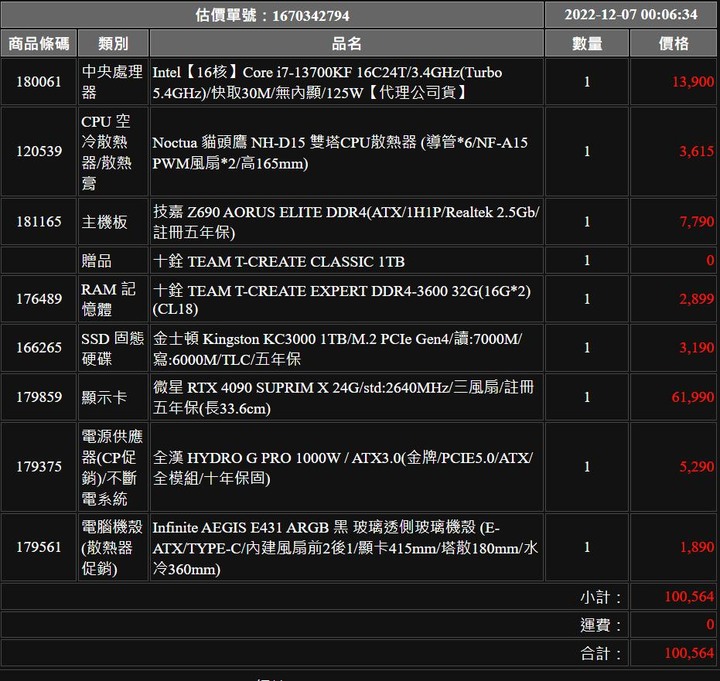Select barcode 176489
The height and width of the screenshot is (681, 720).
[x=39, y=299]
